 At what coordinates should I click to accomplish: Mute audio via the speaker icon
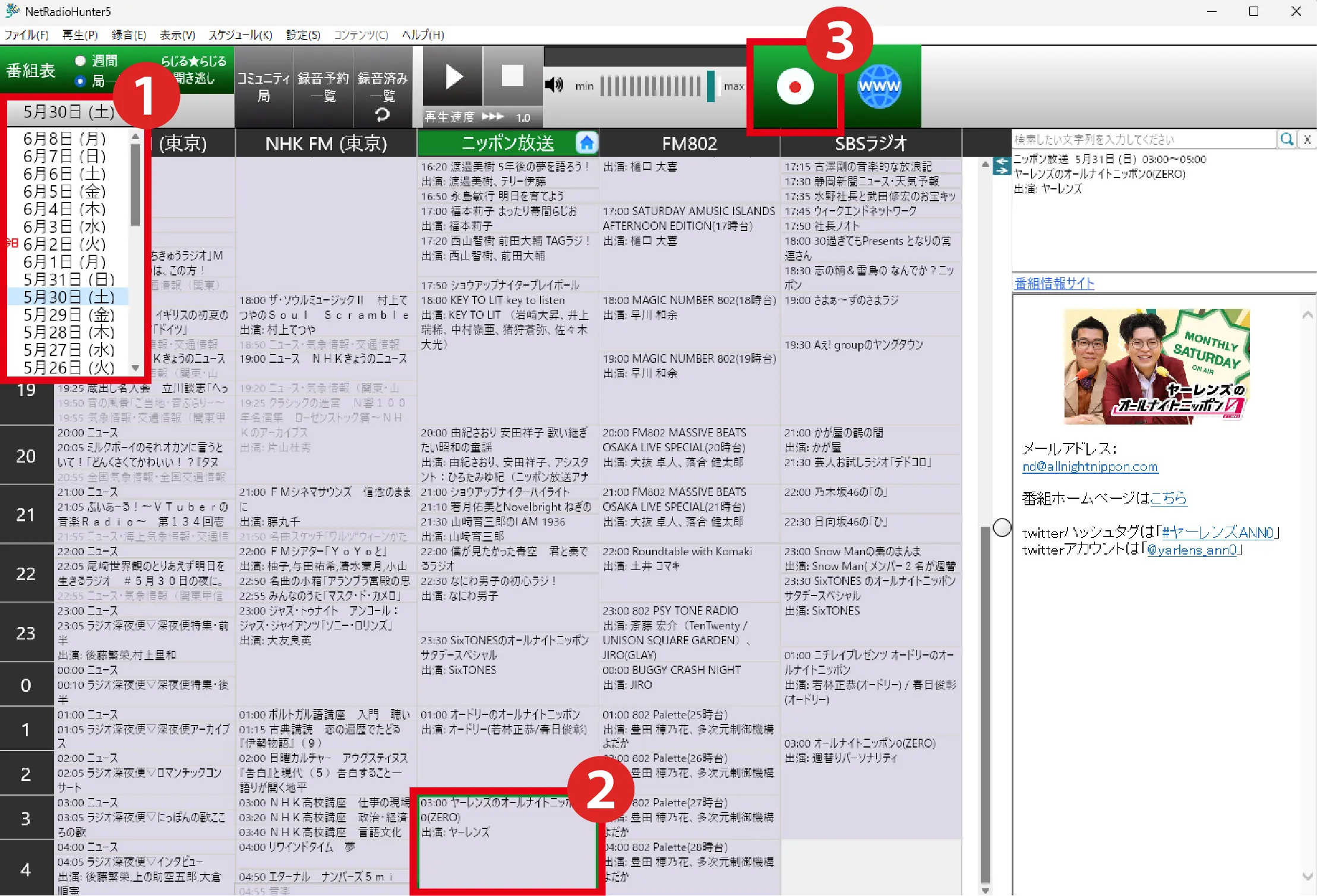[x=554, y=85]
